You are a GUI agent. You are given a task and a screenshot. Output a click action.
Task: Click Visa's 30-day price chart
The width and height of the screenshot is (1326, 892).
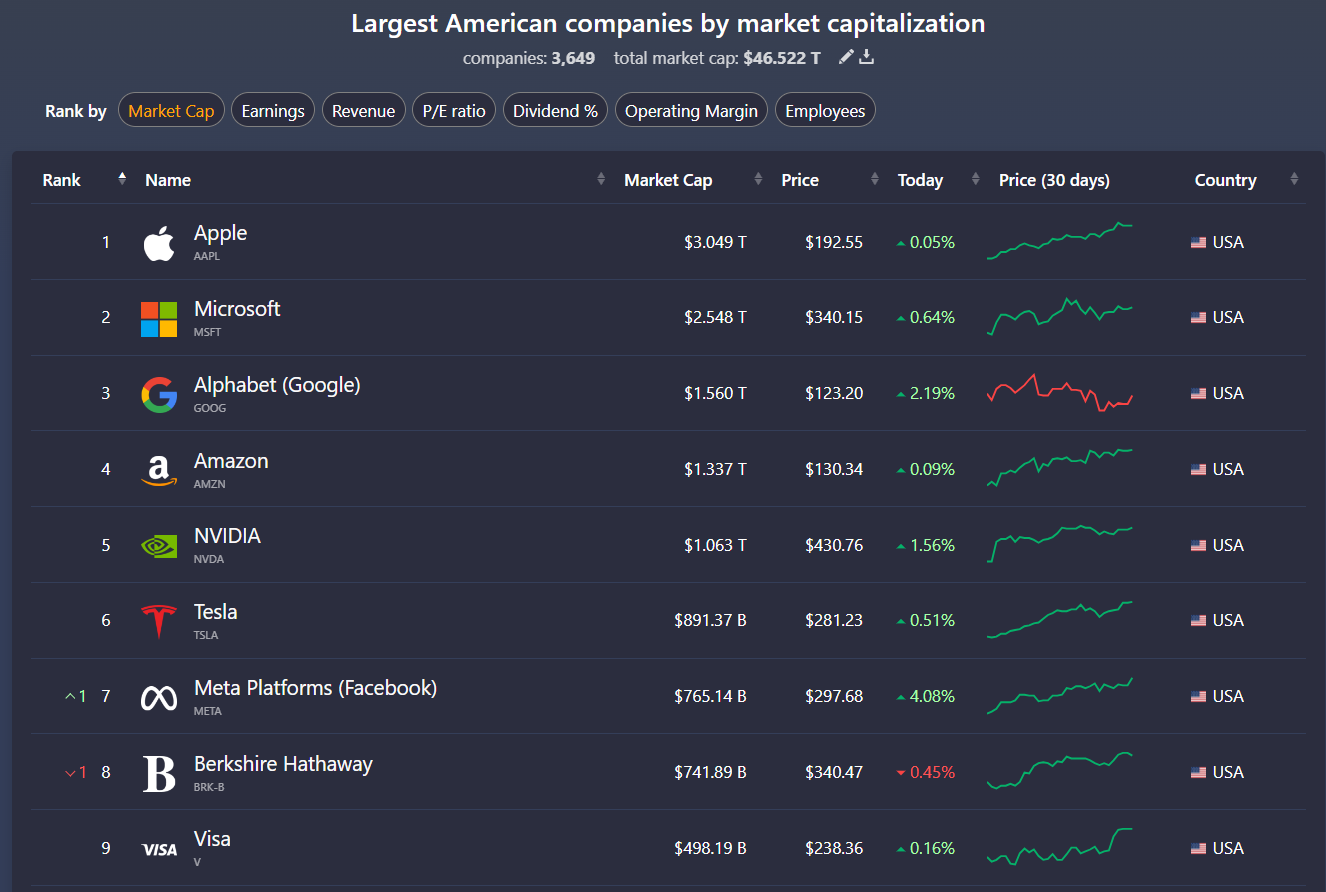(x=1060, y=847)
